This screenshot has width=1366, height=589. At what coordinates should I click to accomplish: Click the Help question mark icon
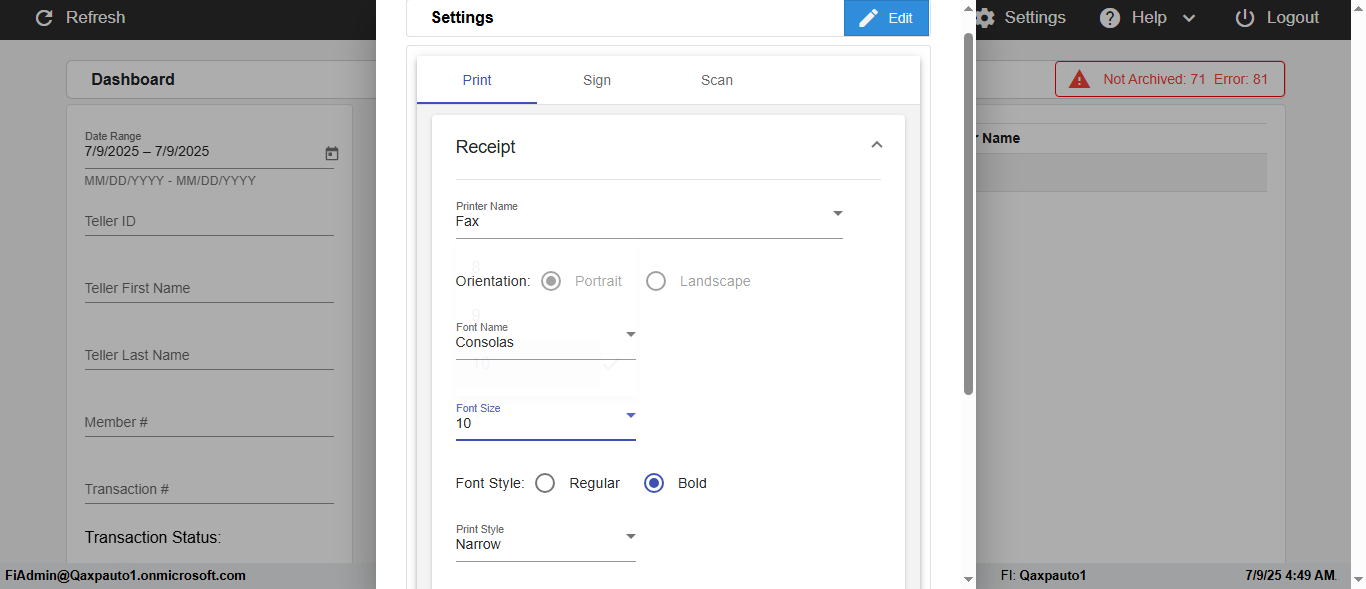(1110, 18)
